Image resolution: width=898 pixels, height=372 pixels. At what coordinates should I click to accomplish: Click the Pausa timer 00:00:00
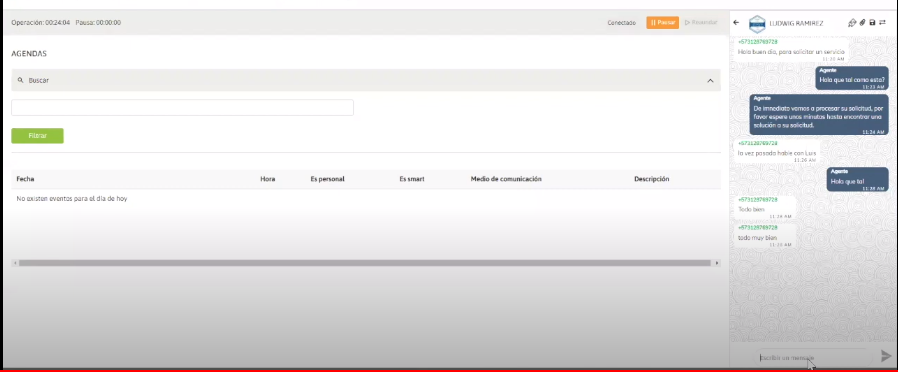coord(98,23)
